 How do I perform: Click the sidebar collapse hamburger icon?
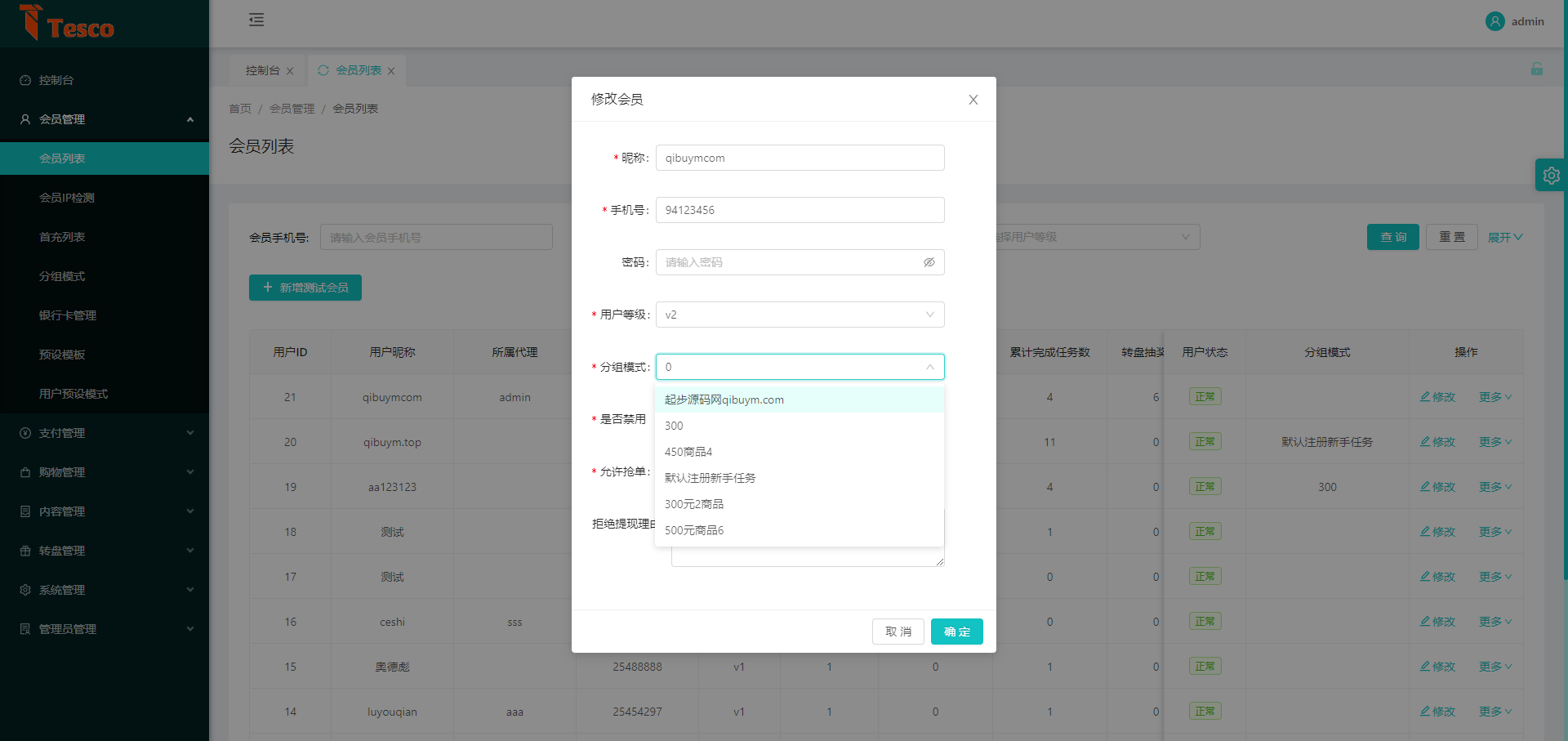tap(256, 20)
